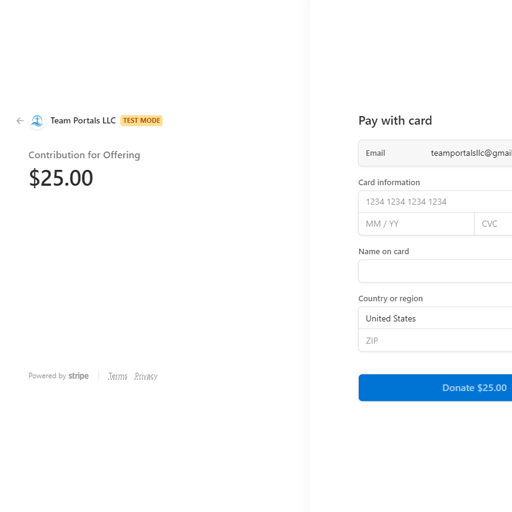Image resolution: width=512 pixels, height=512 pixels.
Task: Click the $25.00 amount text
Action: tap(61, 178)
